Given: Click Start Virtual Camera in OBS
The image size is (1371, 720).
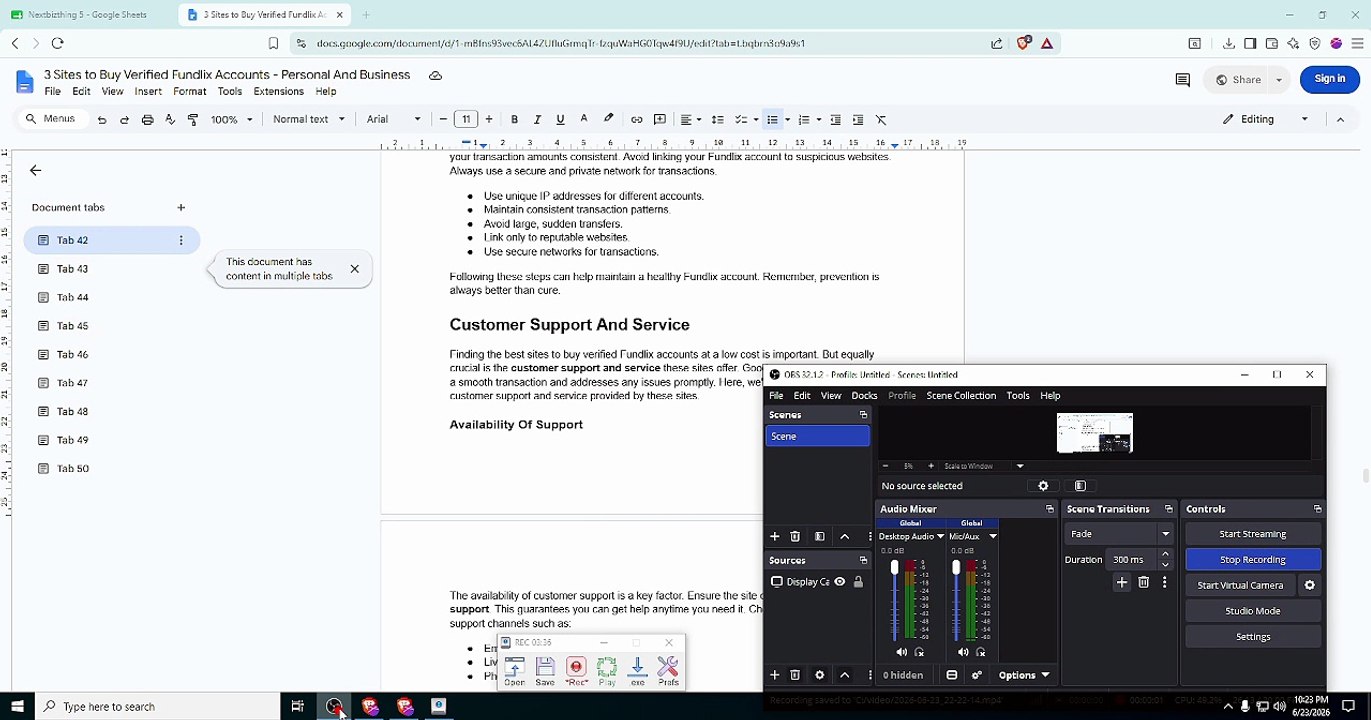Looking at the screenshot, I should click(x=1240, y=586).
